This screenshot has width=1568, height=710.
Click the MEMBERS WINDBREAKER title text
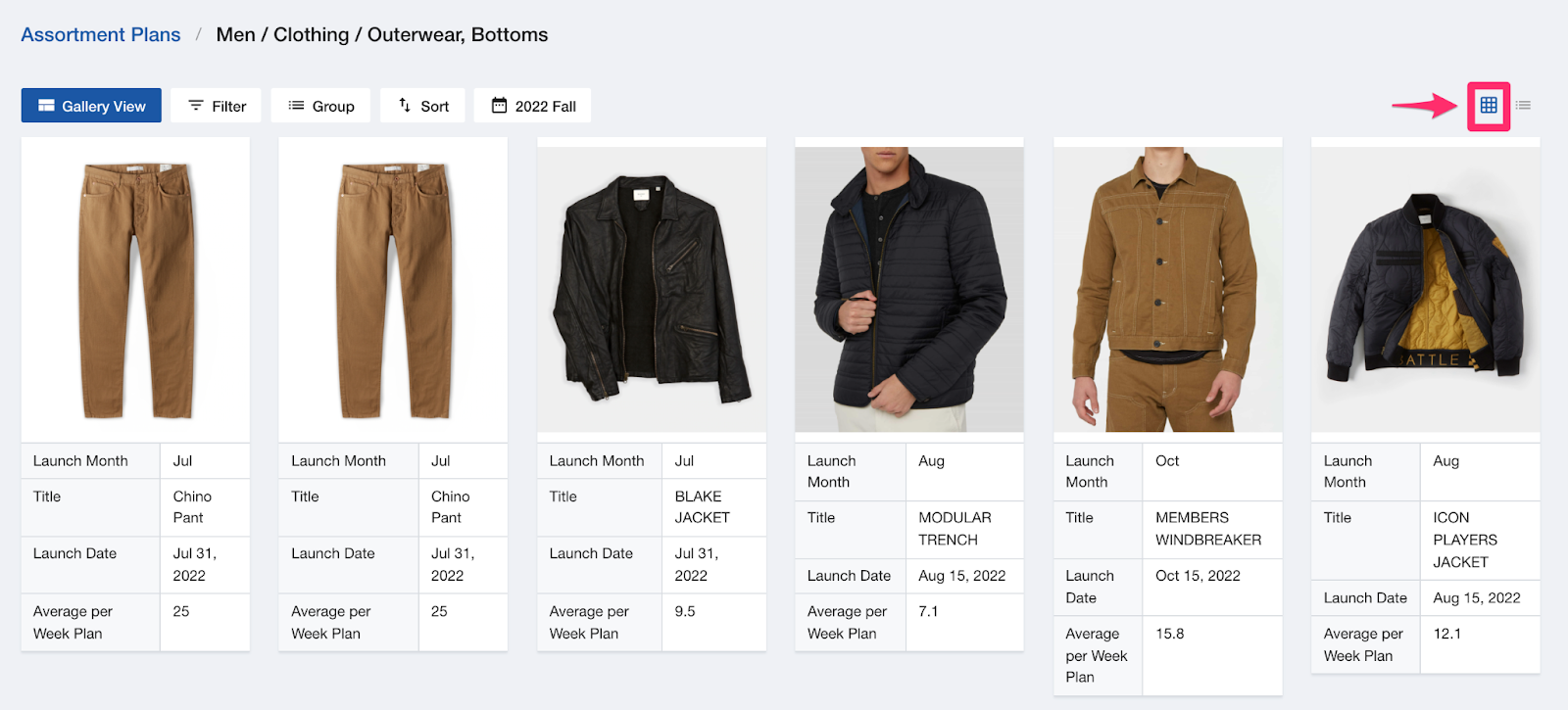coord(1208,529)
